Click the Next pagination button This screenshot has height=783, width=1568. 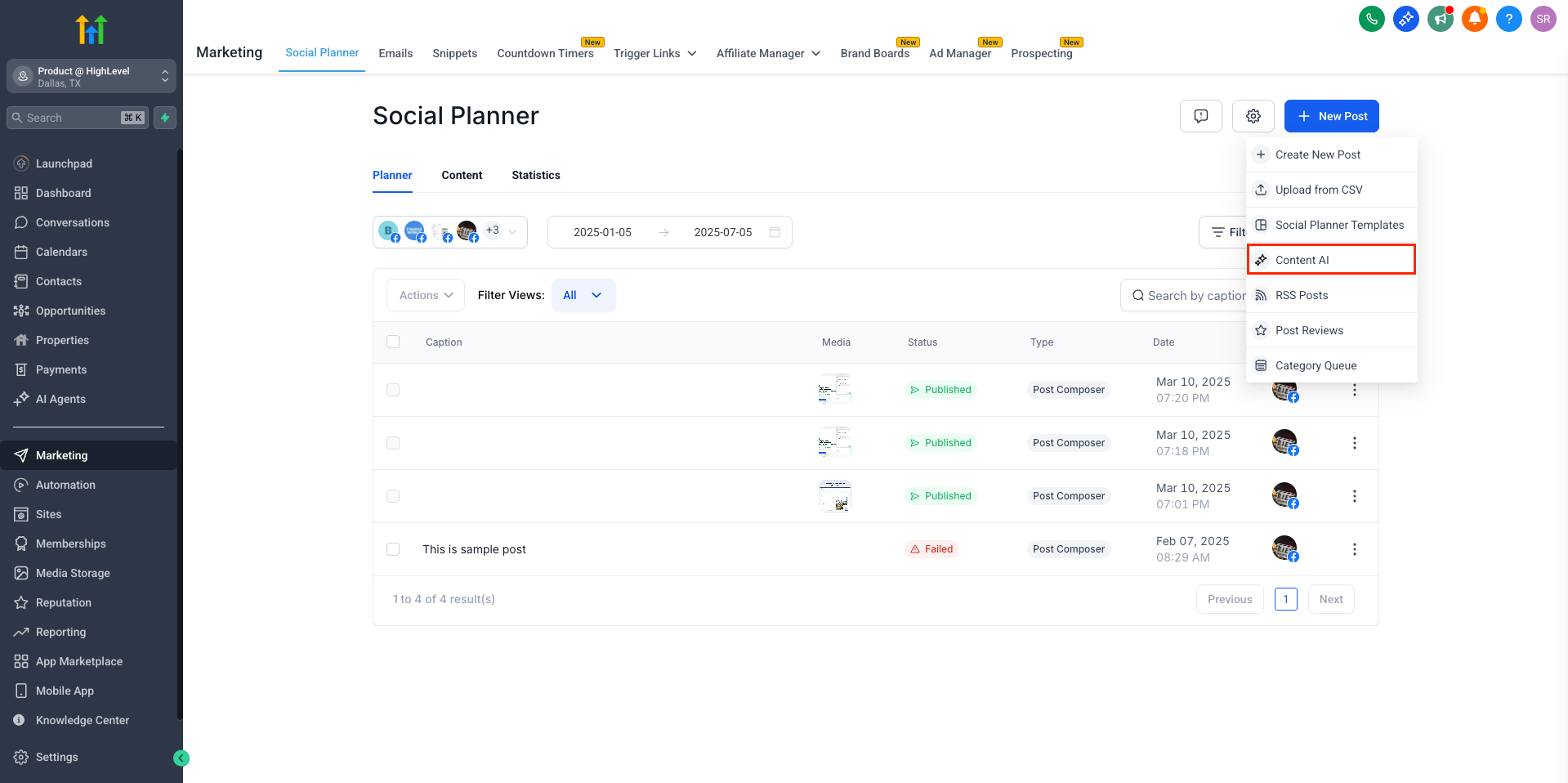click(x=1331, y=599)
